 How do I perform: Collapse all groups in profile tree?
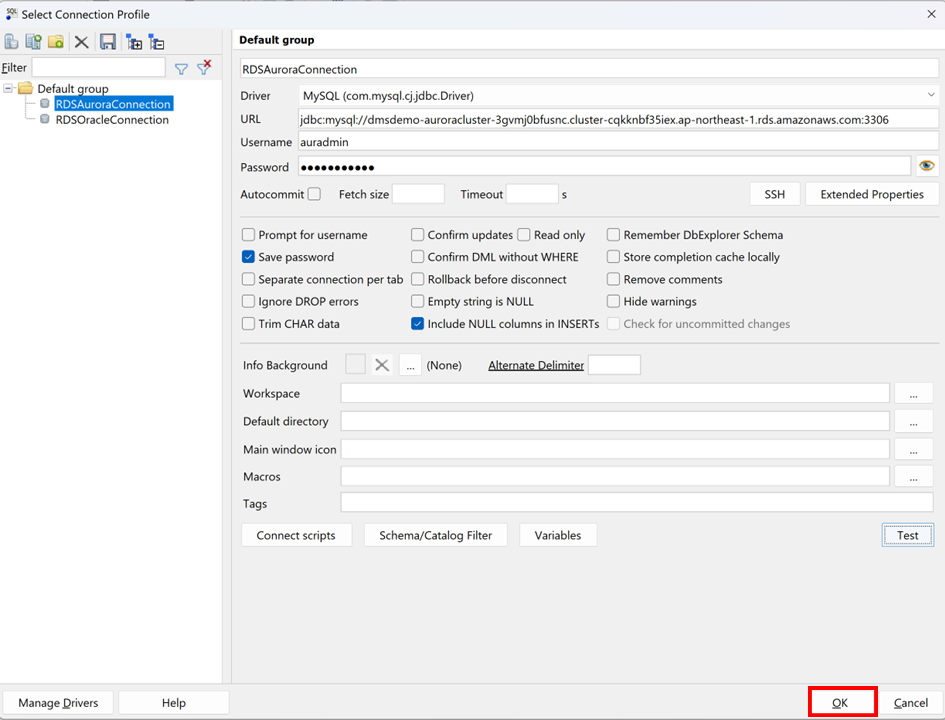157,42
